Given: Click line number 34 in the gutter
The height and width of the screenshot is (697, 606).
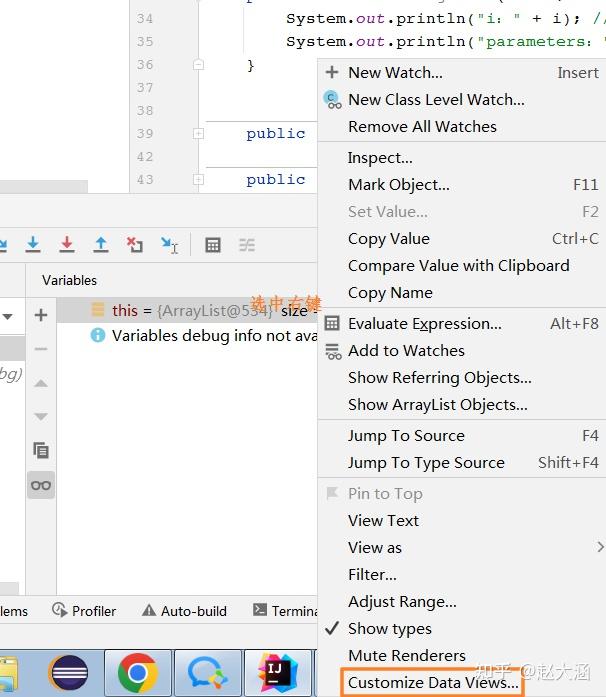Looking at the screenshot, I should 145,19.
